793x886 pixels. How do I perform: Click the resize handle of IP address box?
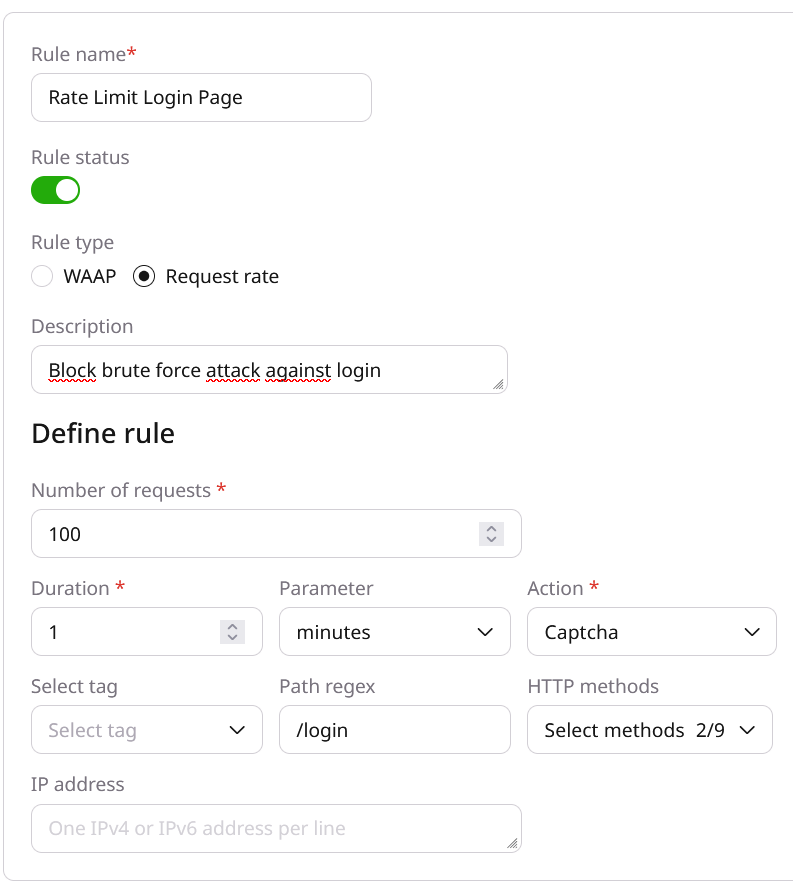coord(512,843)
